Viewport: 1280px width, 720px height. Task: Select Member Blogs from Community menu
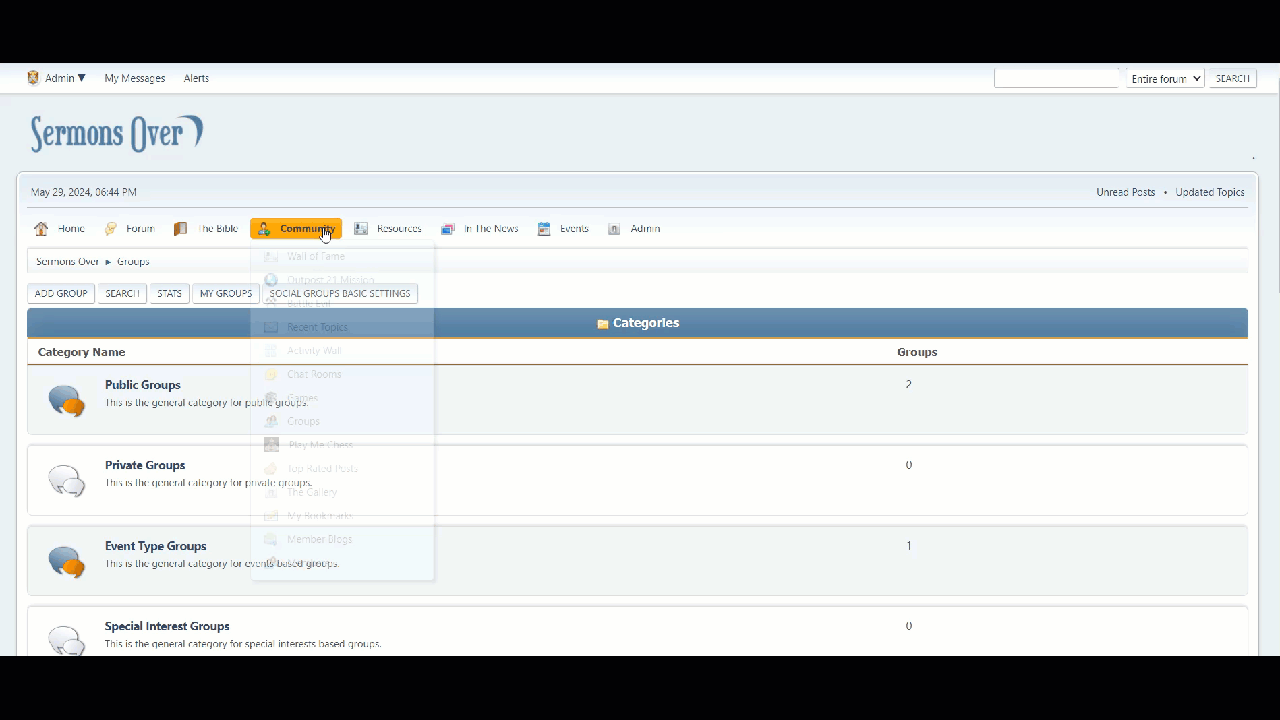click(319, 539)
